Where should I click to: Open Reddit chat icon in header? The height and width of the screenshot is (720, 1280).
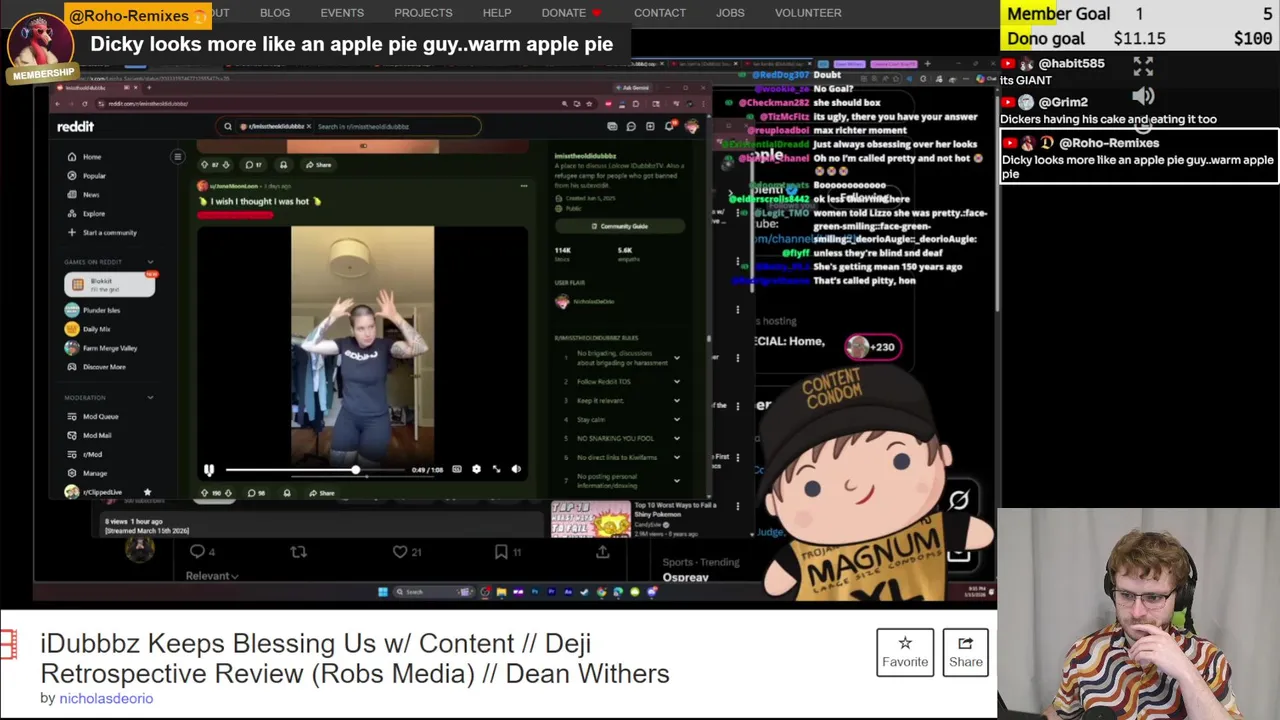pyautogui.click(x=631, y=127)
